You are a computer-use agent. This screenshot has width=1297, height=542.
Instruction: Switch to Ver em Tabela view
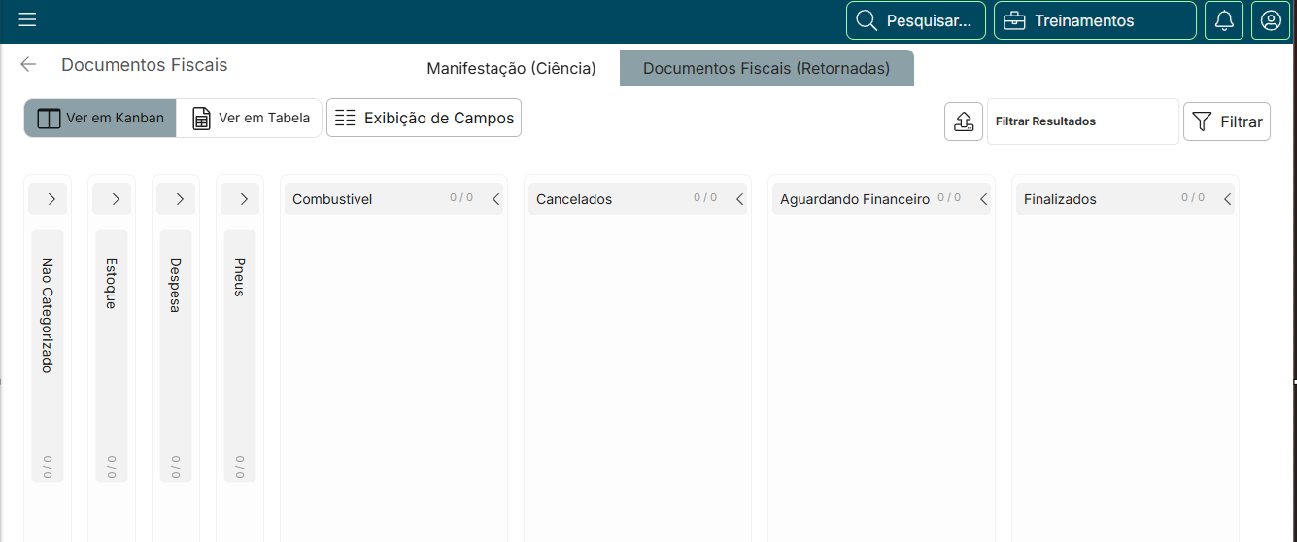249,118
